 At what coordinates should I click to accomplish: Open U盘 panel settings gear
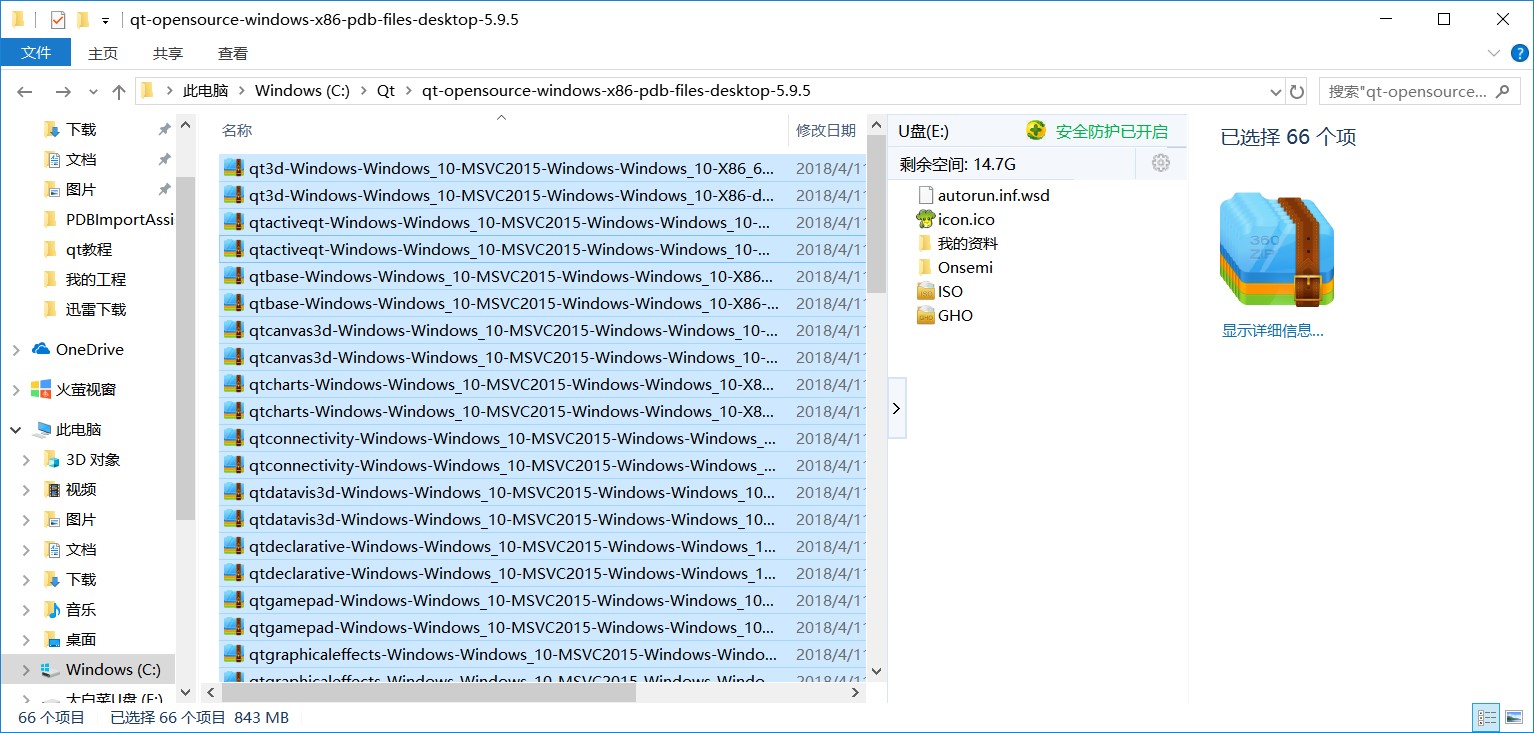pyautogui.click(x=1161, y=163)
